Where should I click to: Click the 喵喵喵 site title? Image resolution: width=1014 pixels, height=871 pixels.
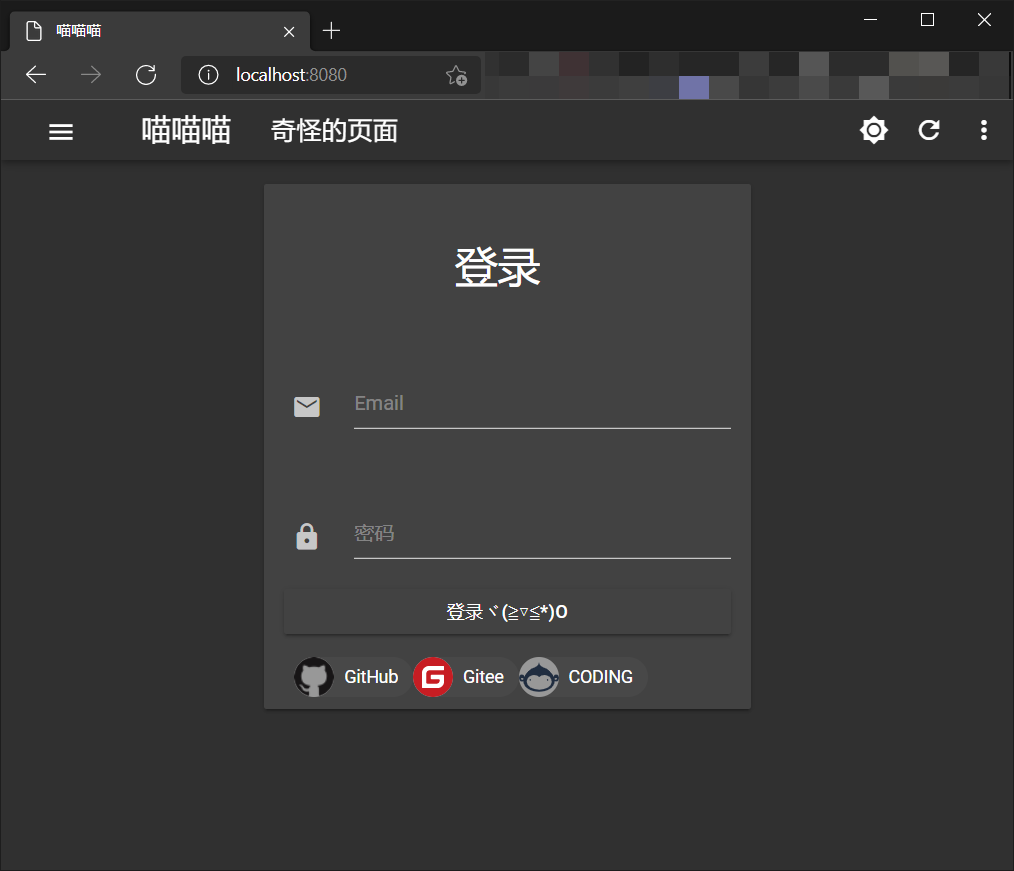(186, 130)
